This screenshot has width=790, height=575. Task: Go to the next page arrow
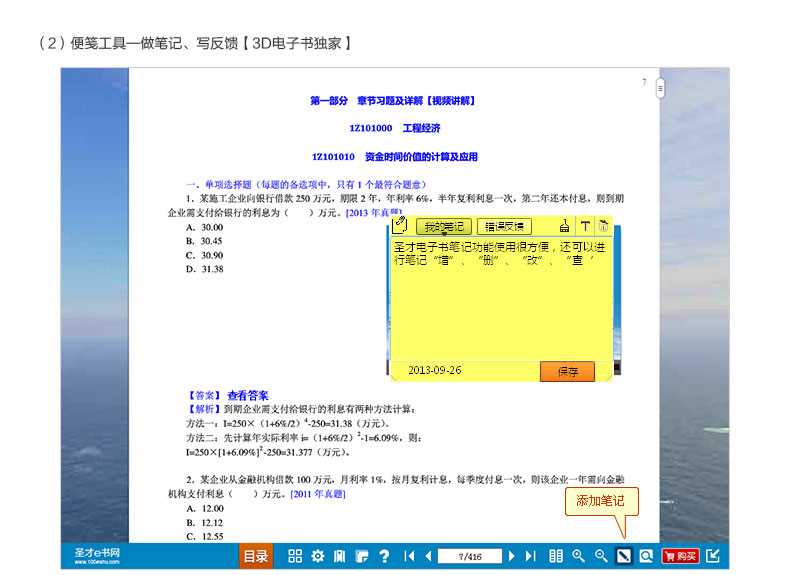[x=512, y=556]
